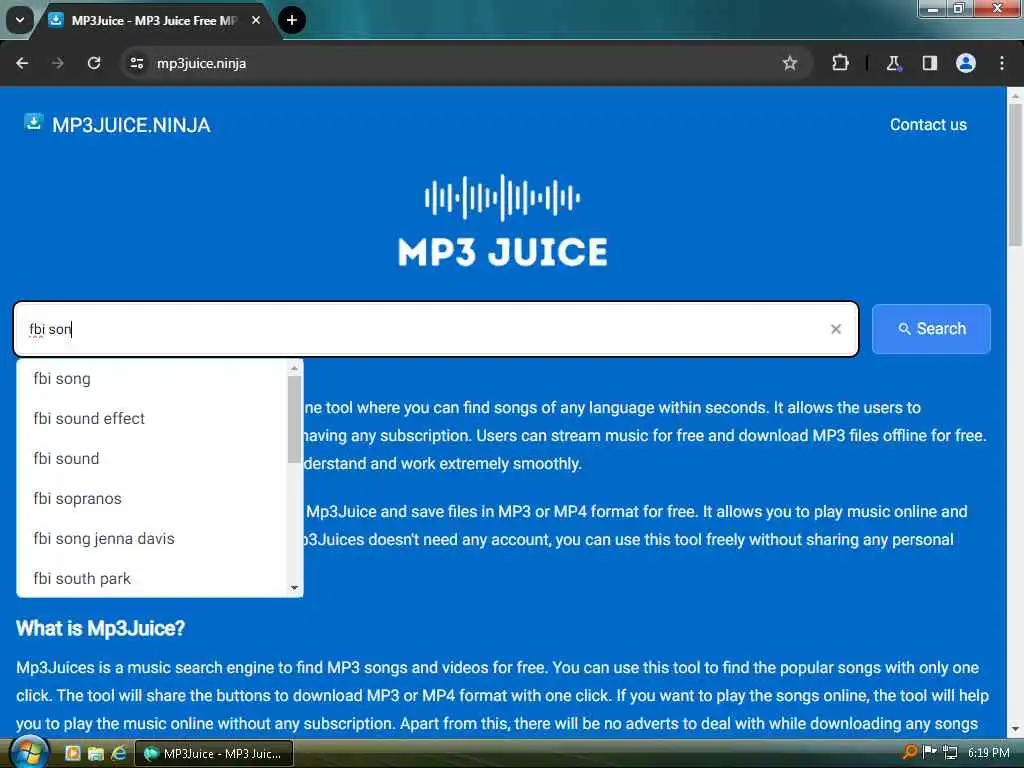Click the address bar URL mp3juice.ninja
Screen dimensions: 1024x768
(201, 63)
